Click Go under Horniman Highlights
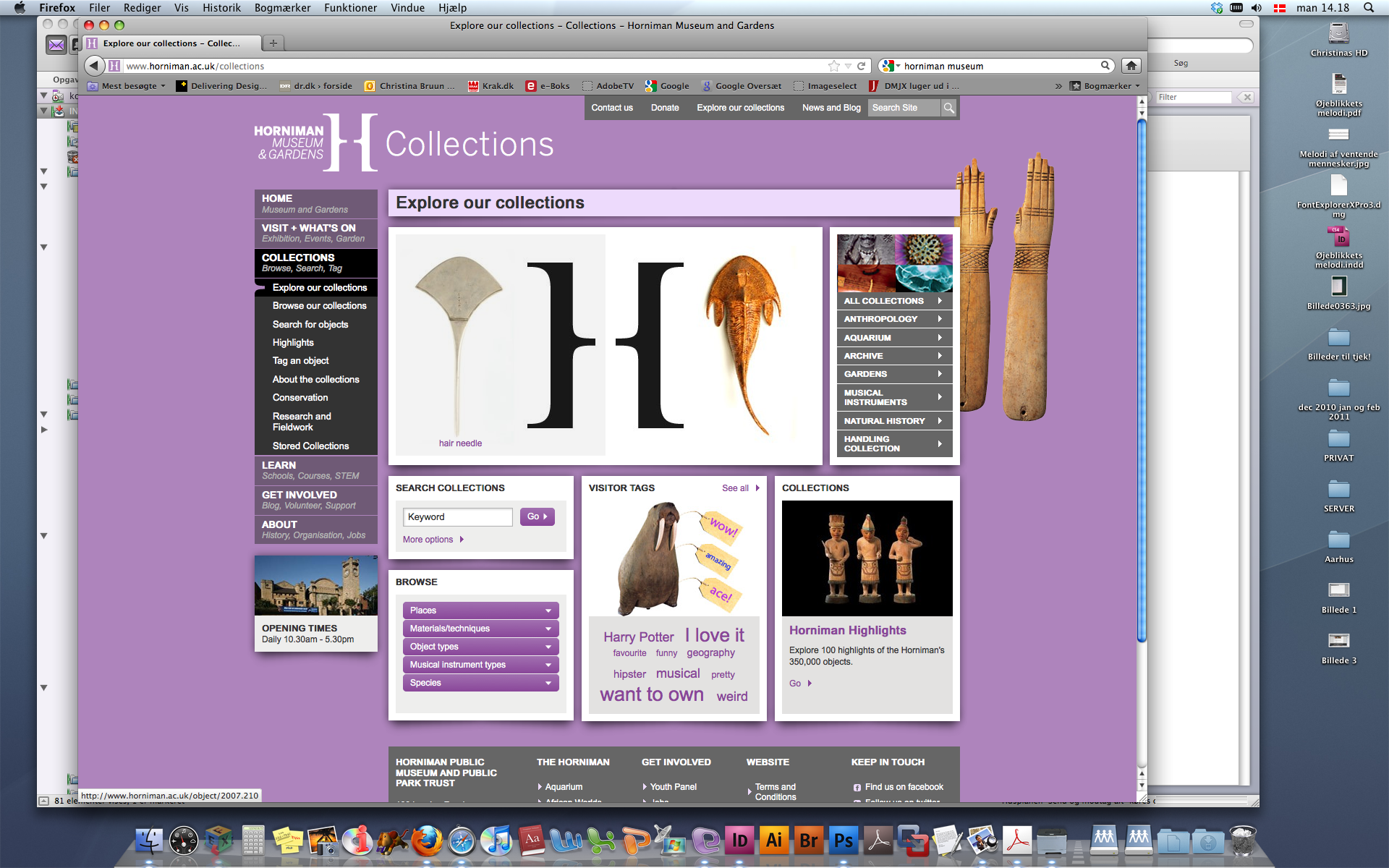The width and height of the screenshot is (1389, 868). [800, 684]
